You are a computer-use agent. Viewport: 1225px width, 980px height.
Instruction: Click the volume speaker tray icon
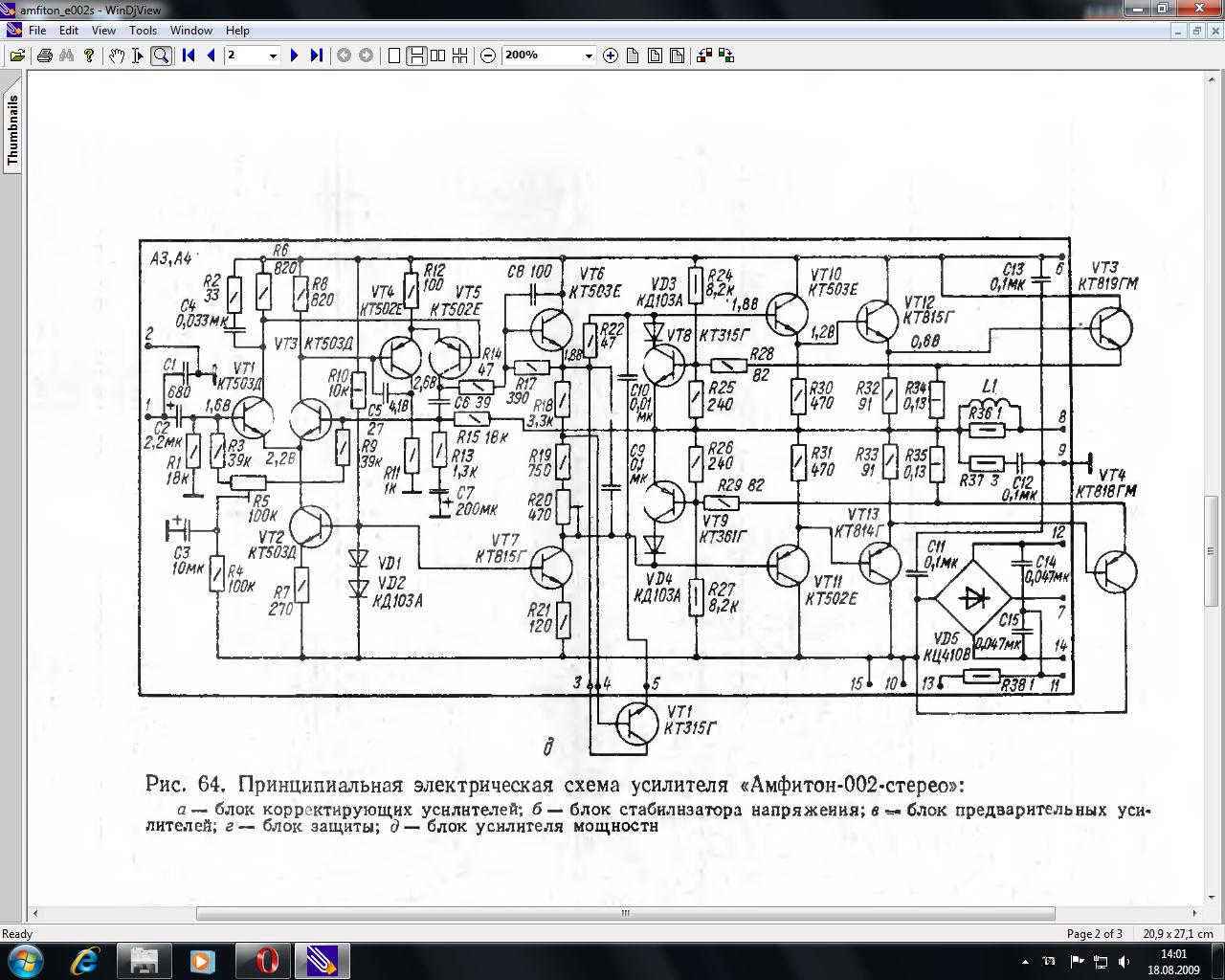[1123, 961]
